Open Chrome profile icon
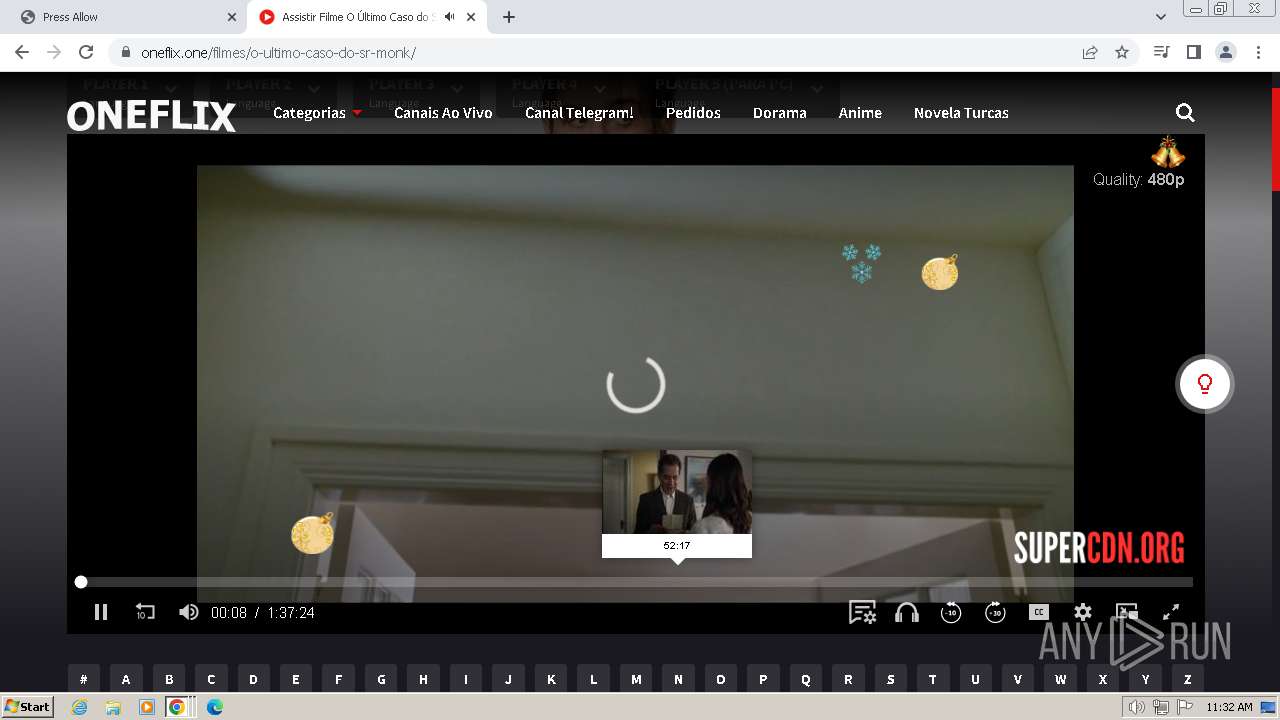 pyautogui.click(x=1225, y=52)
